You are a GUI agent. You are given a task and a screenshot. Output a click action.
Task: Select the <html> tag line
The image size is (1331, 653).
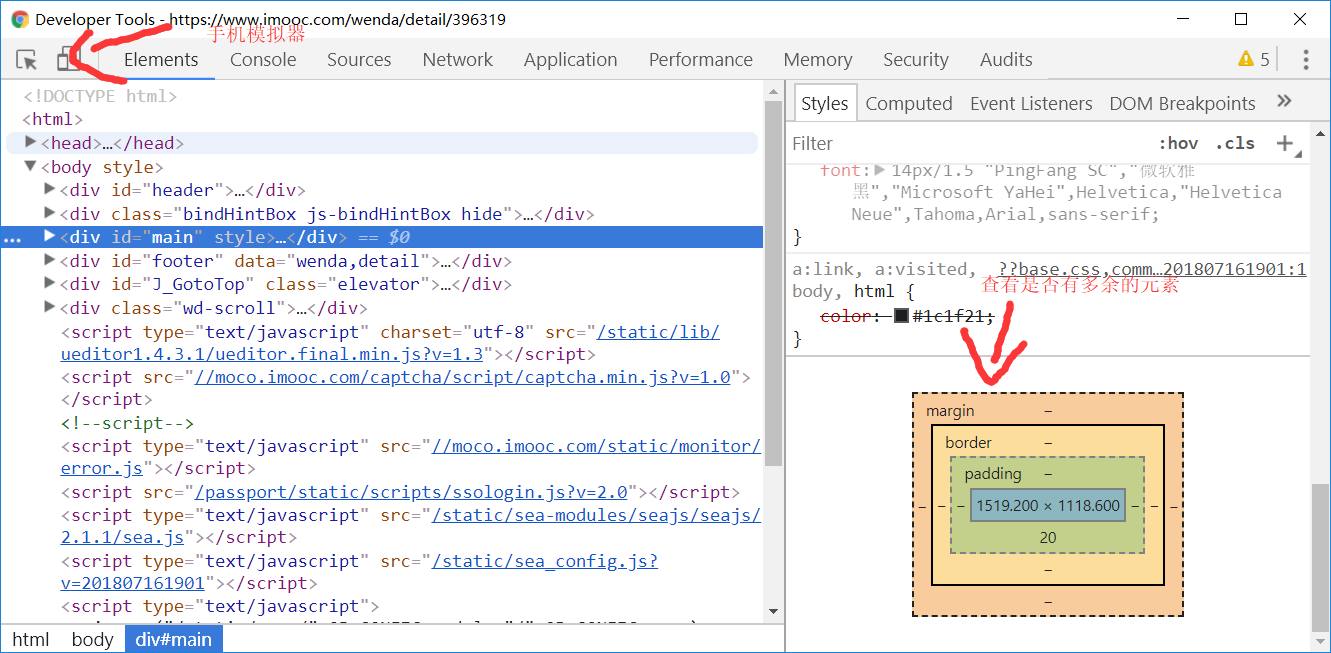(52, 119)
